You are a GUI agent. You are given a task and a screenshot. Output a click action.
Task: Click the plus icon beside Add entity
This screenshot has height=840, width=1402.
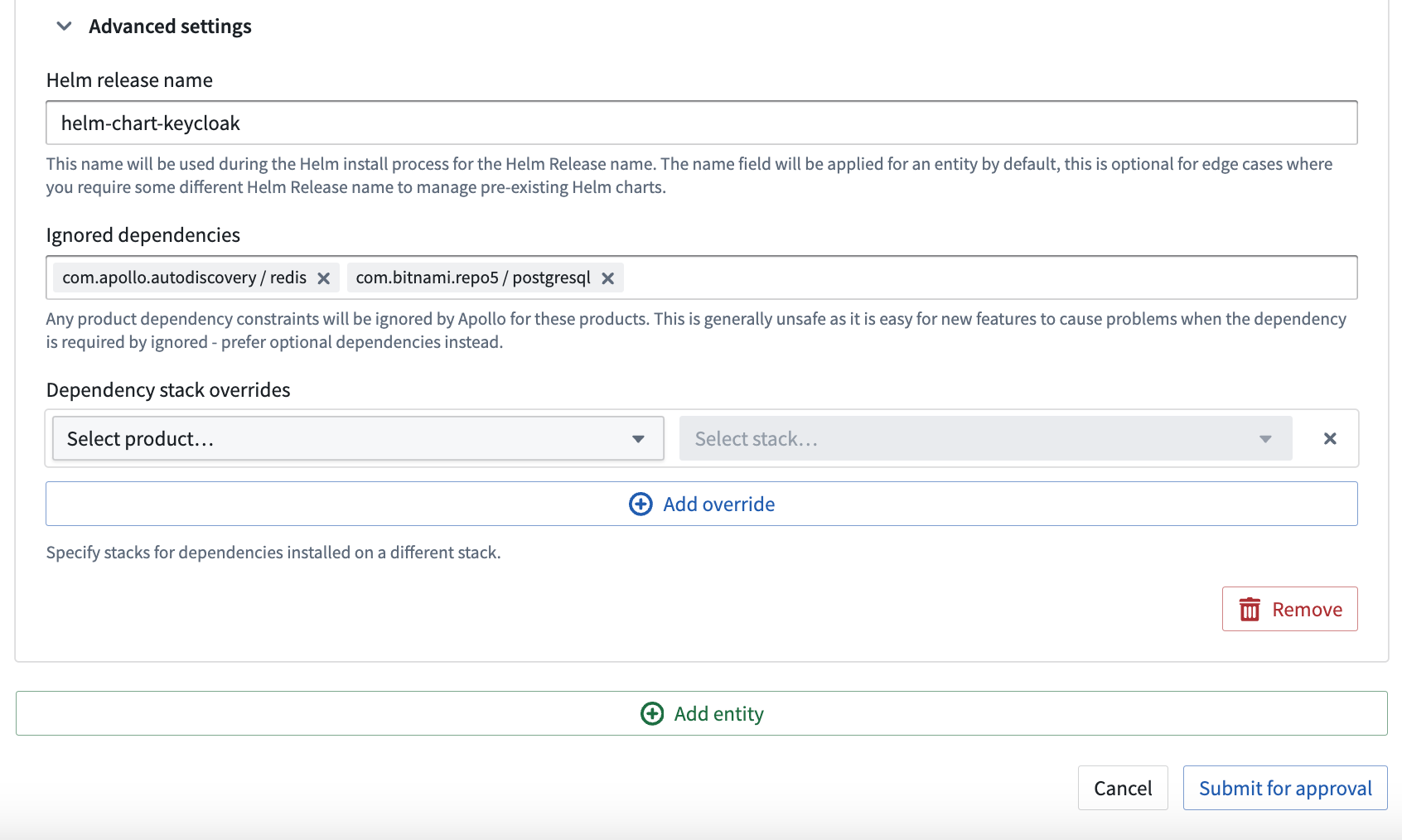coord(652,713)
